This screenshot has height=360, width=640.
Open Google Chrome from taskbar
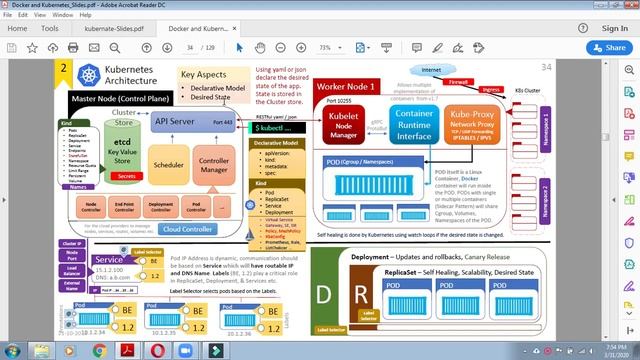99,351
